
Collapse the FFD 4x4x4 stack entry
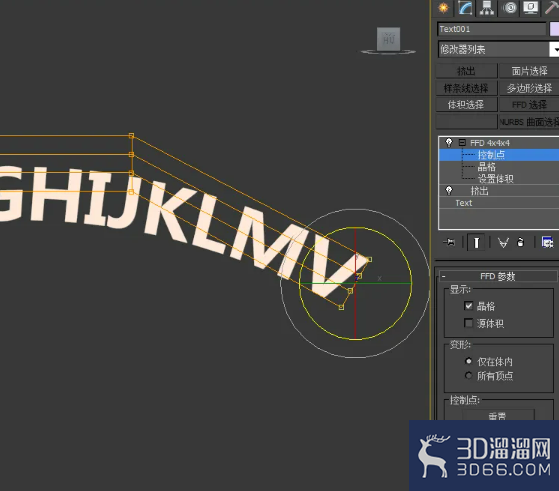(462, 143)
